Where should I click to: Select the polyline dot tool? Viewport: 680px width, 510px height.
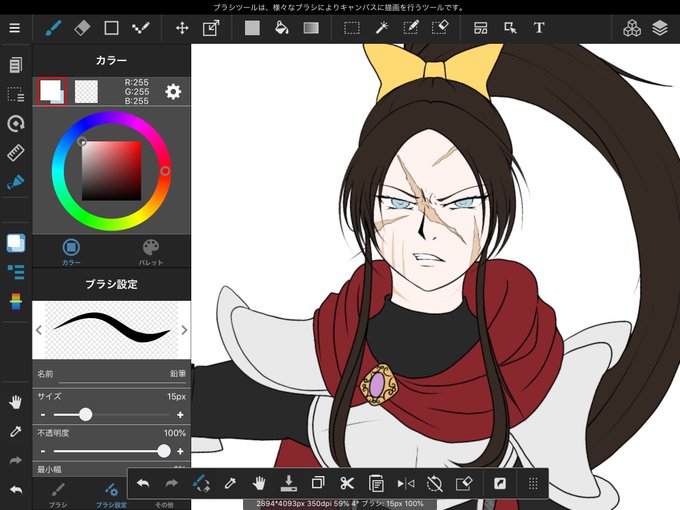141,28
